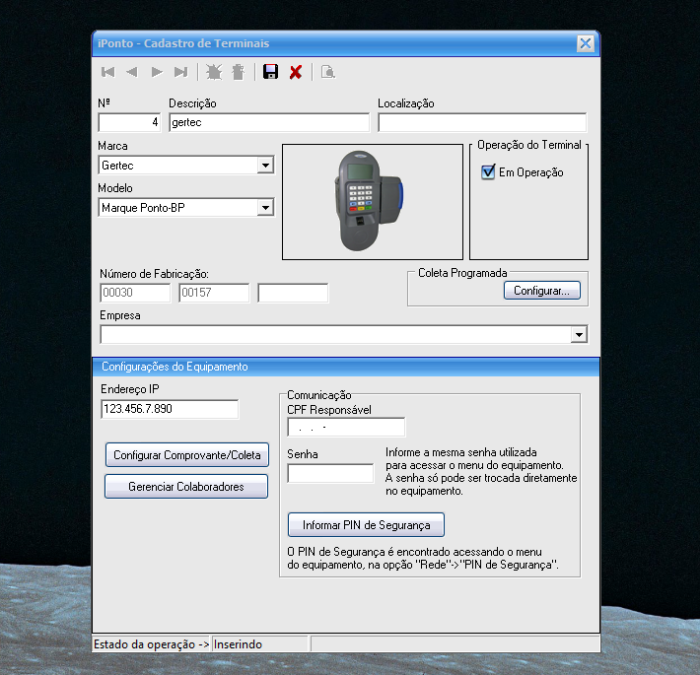Click the search document toolbar icon
This screenshot has height=675, width=700.
328,72
